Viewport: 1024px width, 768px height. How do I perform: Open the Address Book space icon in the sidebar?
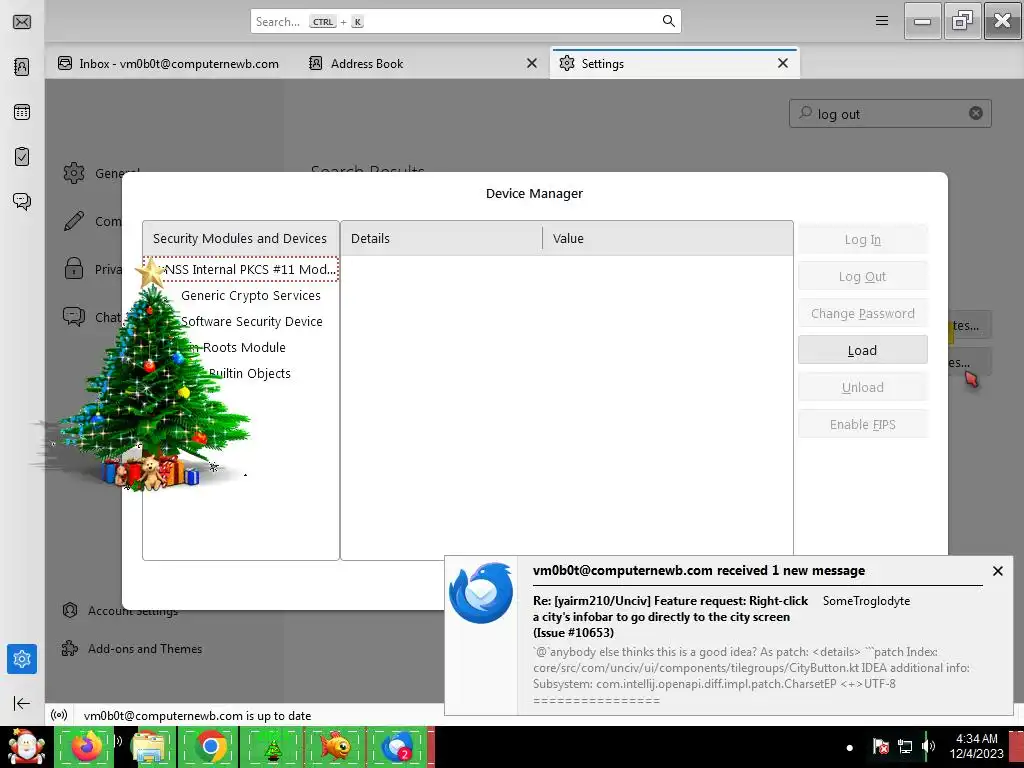pos(22,67)
